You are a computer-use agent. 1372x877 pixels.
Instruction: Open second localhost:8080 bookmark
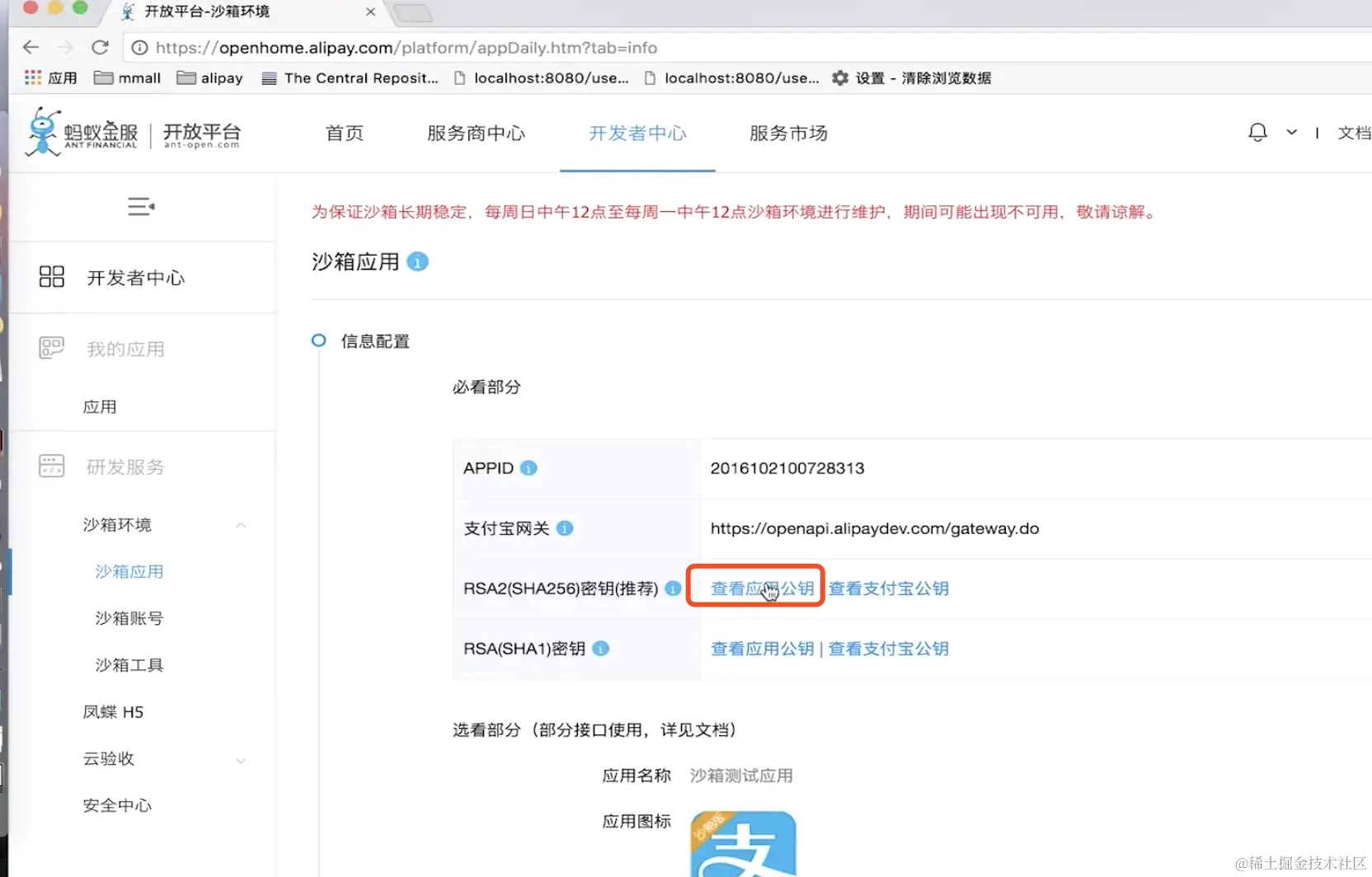(732, 77)
